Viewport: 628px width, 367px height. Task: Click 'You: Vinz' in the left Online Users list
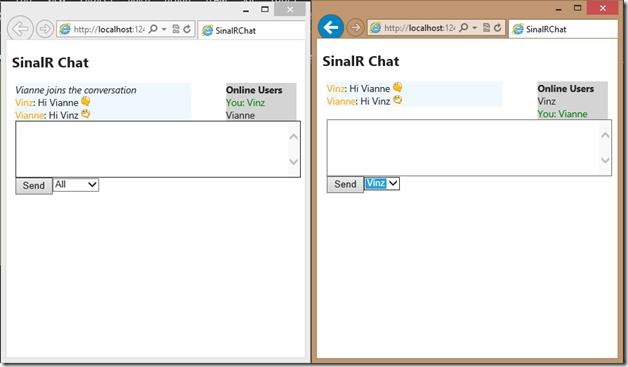pyautogui.click(x=245, y=103)
